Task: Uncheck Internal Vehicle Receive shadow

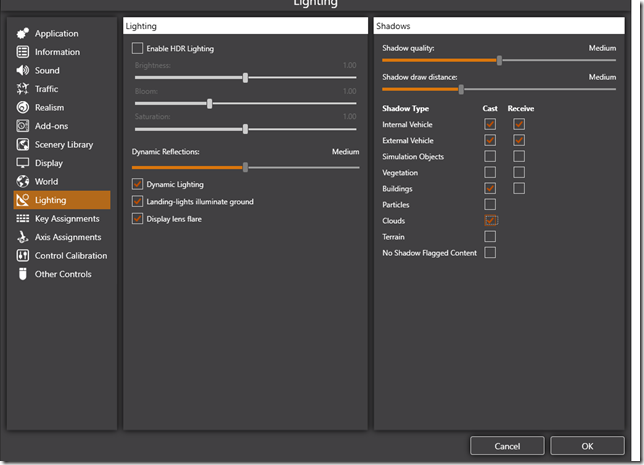Action: [x=519, y=124]
